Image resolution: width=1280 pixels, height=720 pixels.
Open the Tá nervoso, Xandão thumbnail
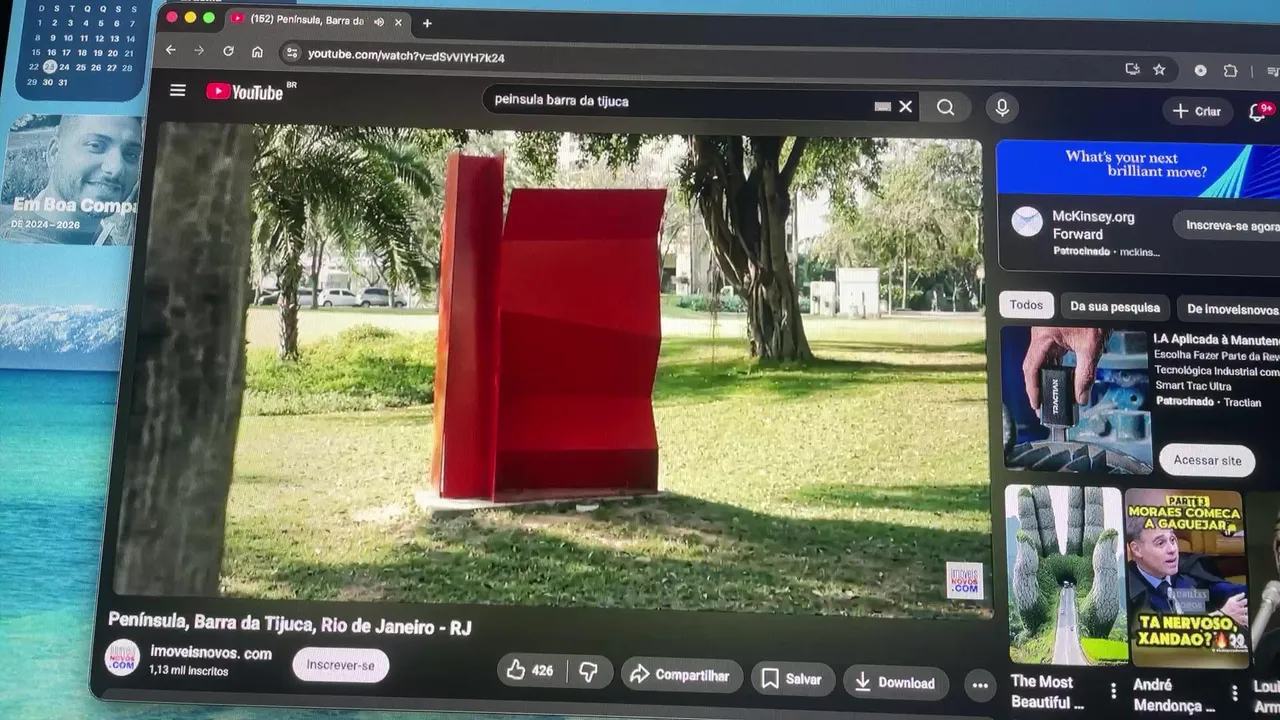(1186, 578)
